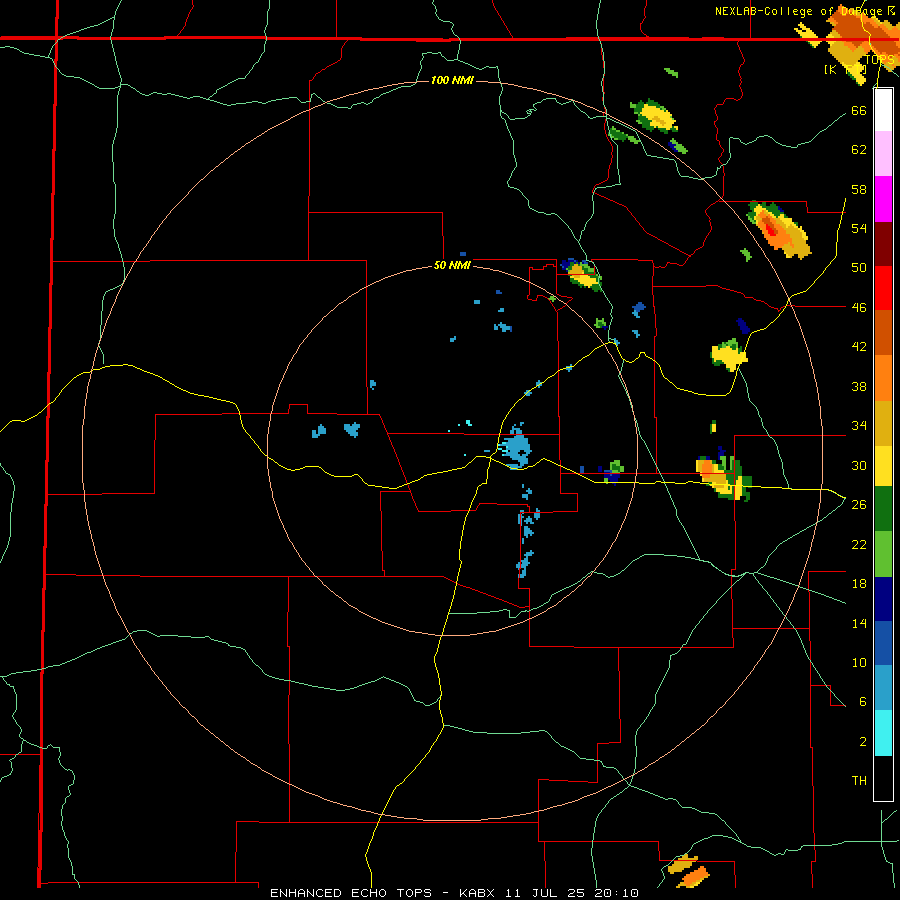The image size is (900, 900).
Task: Click the red-cored storm cell in the northeast
Action: 779,230
